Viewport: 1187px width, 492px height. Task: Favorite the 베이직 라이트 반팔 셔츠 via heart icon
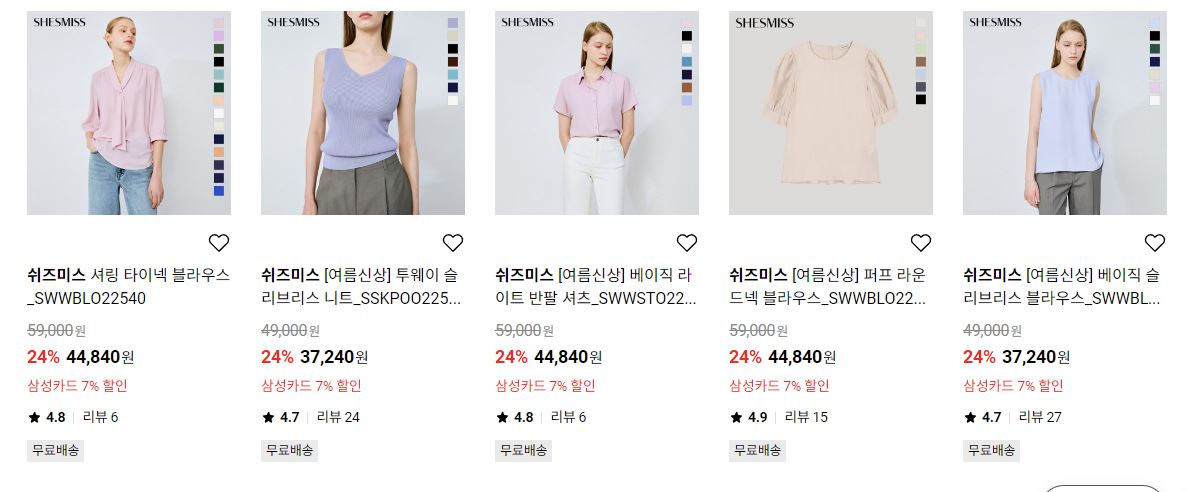point(687,243)
